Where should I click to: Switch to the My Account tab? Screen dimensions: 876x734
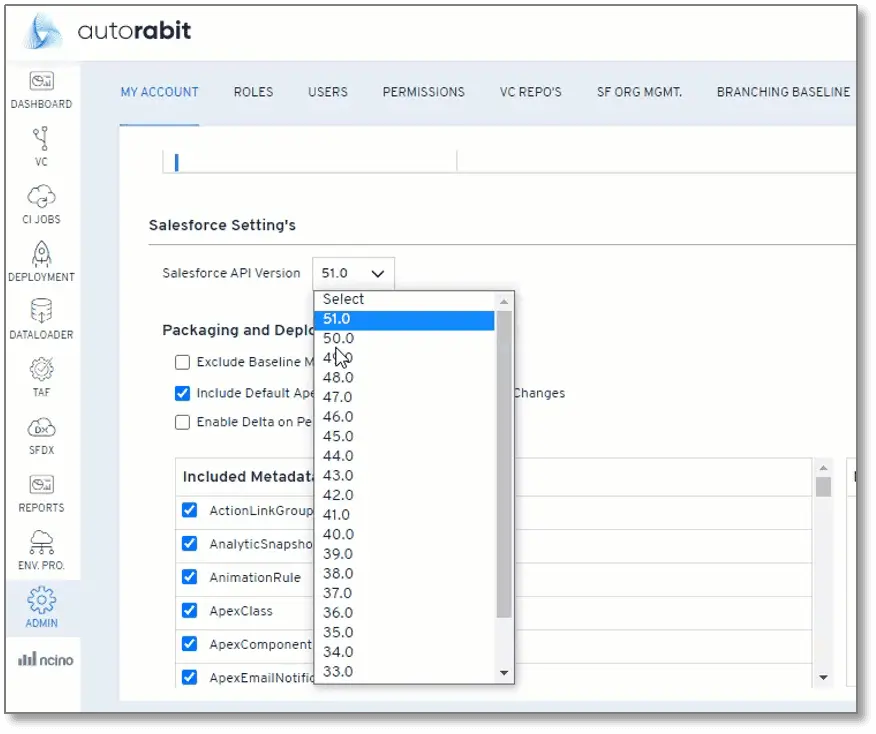160,92
